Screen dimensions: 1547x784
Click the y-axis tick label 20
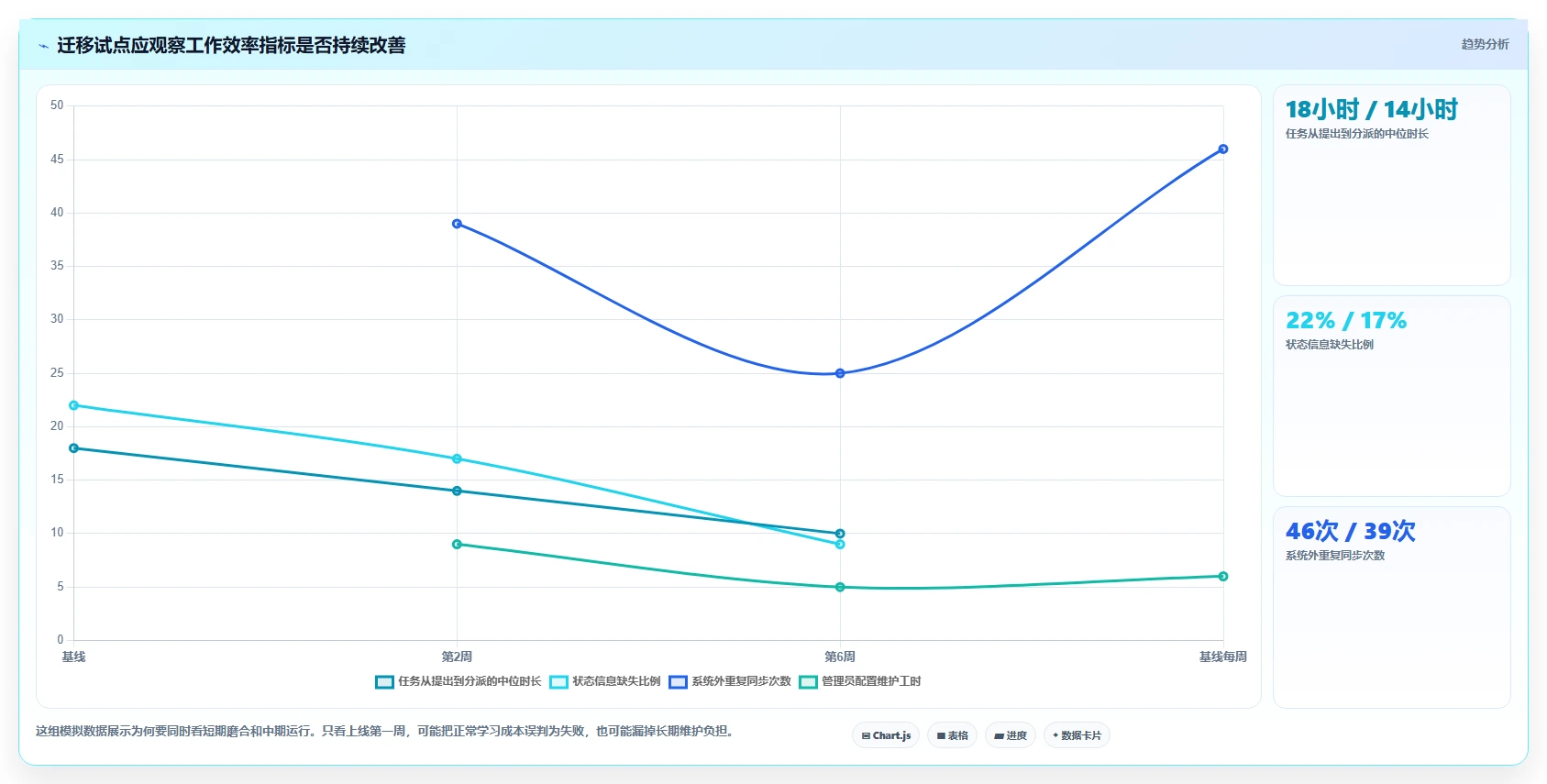coord(57,426)
